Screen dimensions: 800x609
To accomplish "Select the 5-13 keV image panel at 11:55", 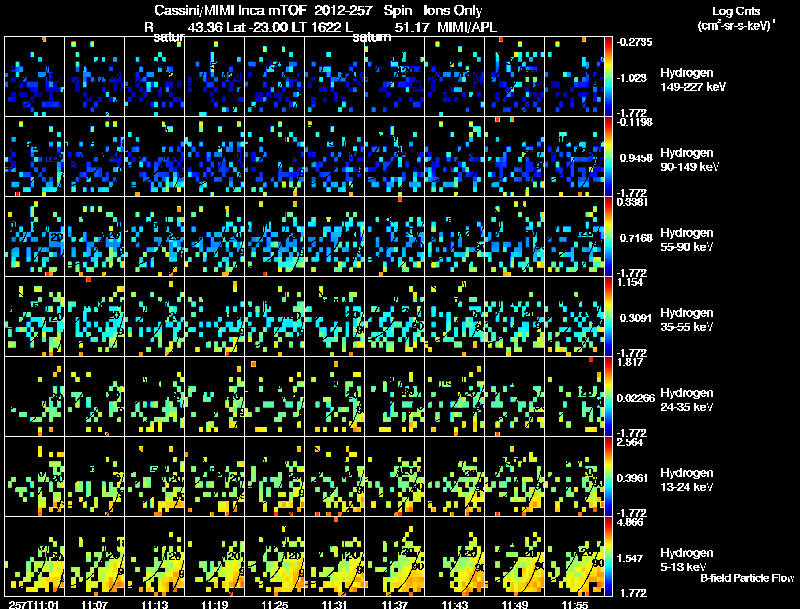I will (x=574, y=557).
